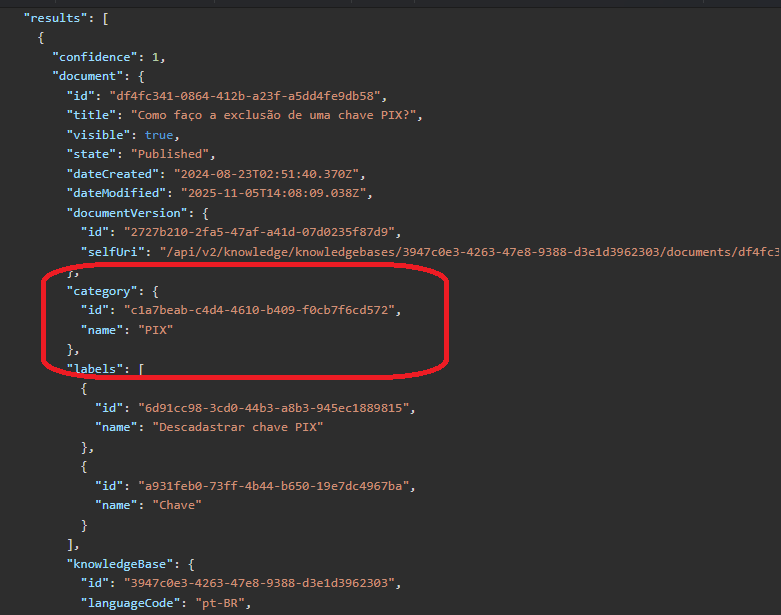Select dateCreated value 2024-08-23T02:51:40.370Z
Screen dimensions: 781x615
point(266,174)
